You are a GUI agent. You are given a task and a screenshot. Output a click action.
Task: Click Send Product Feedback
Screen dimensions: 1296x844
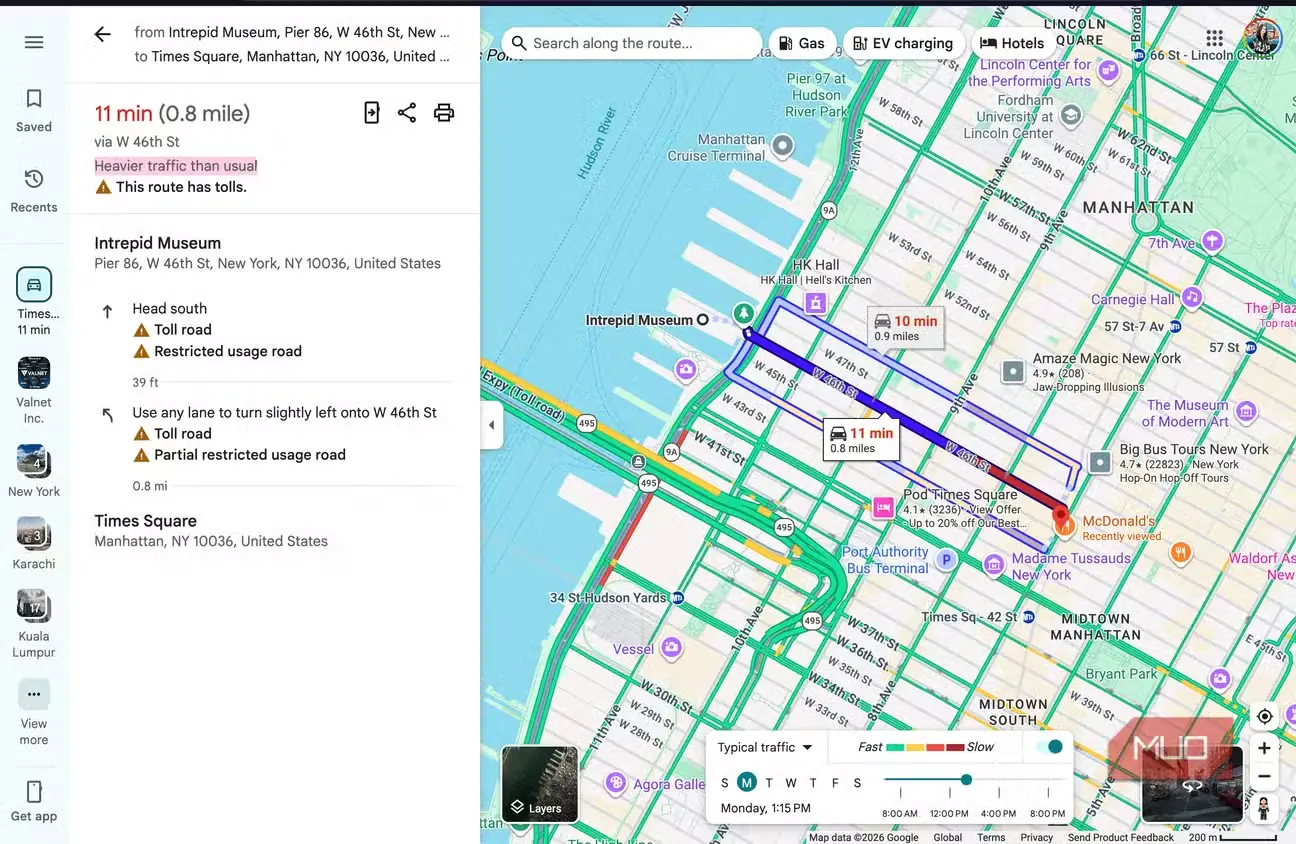click(1121, 838)
